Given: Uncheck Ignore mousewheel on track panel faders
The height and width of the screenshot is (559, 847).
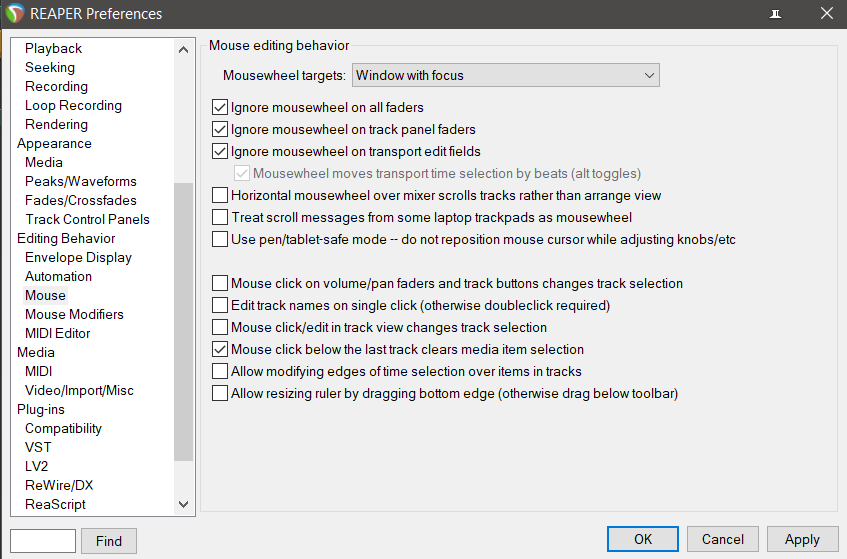Looking at the screenshot, I should pos(220,130).
